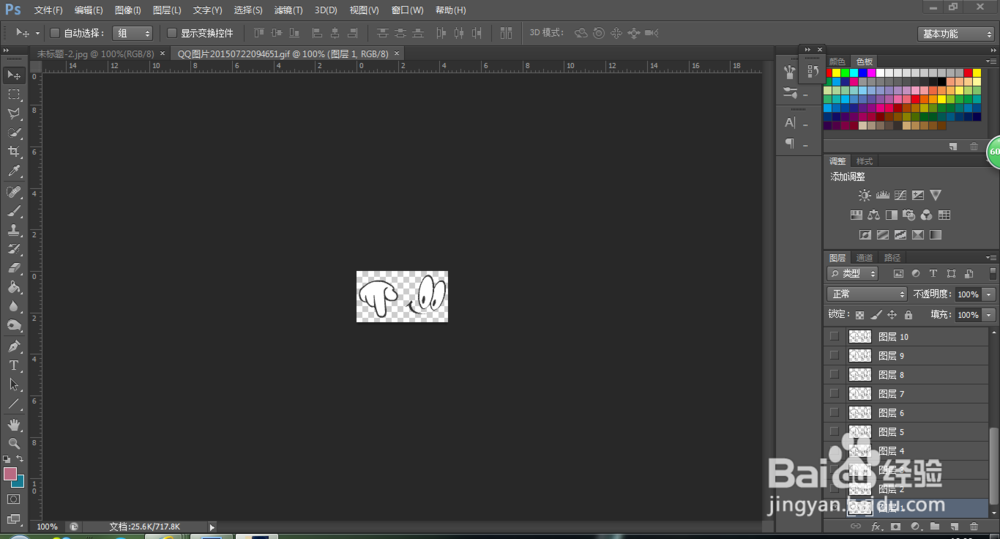Open the 文件(F) menu
Image resolution: width=1000 pixels, height=539 pixels.
[x=48, y=10]
